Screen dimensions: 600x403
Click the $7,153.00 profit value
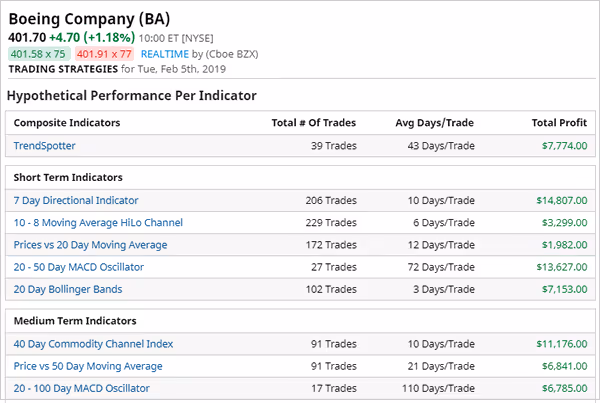point(564,289)
